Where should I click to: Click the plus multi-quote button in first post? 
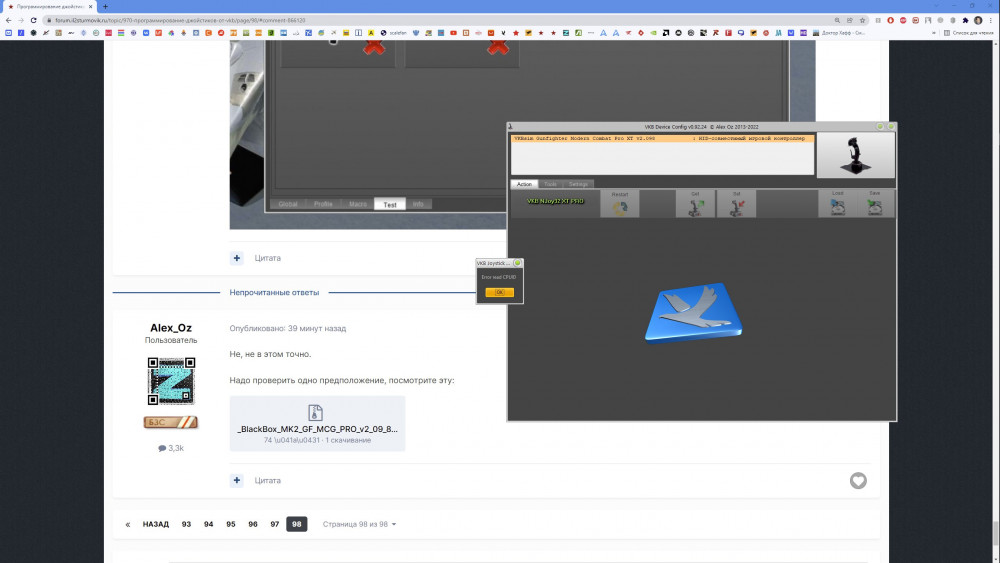pyautogui.click(x=237, y=258)
